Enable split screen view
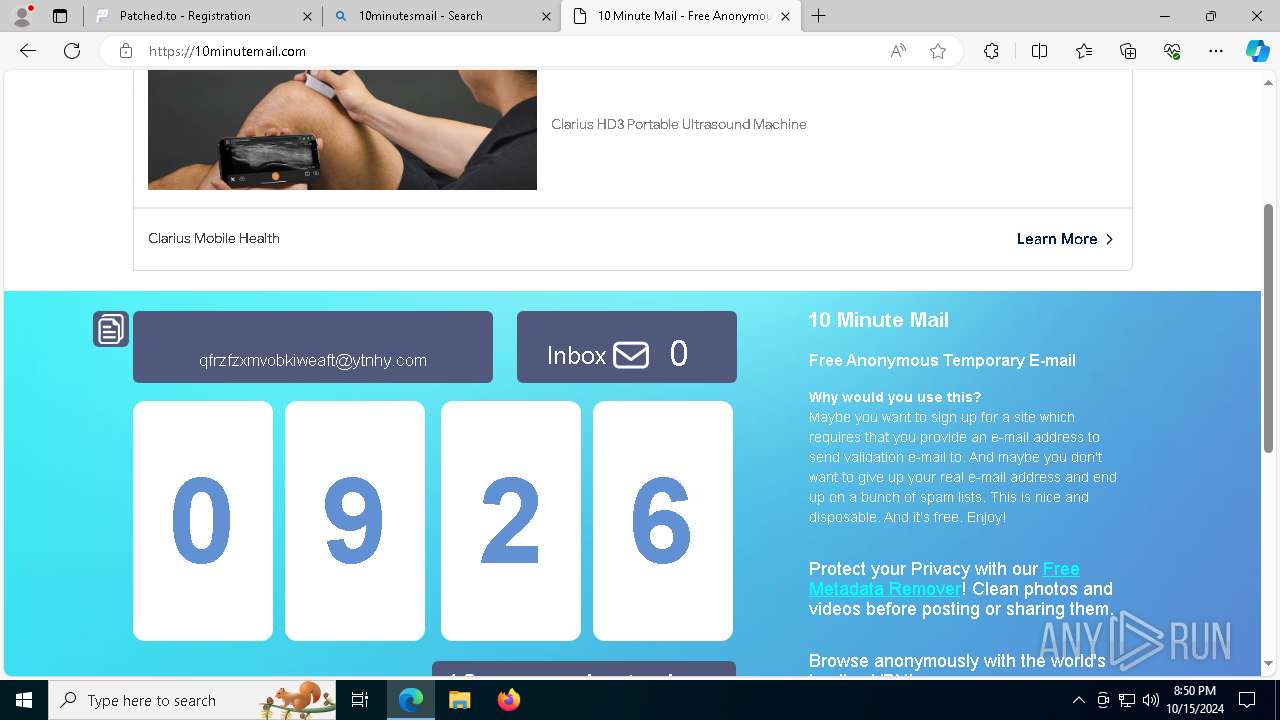 coord(1039,51)
